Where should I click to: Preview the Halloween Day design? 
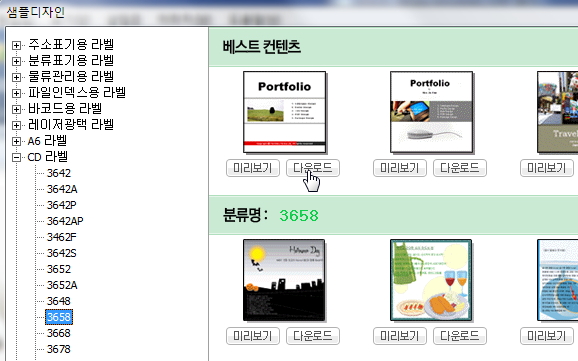pyautogui.click(x=253, y=336)
